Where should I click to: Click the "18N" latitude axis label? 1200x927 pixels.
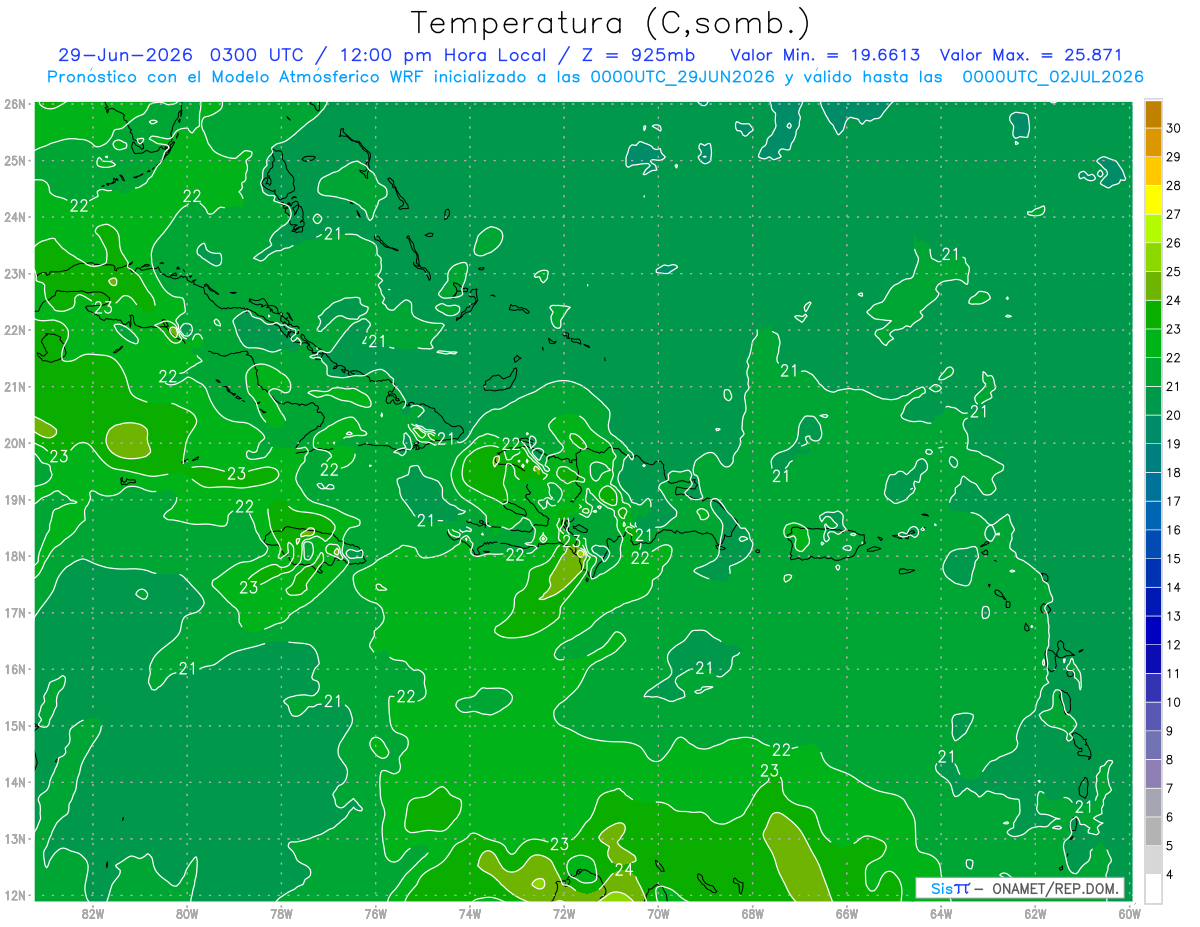[14, 556]
